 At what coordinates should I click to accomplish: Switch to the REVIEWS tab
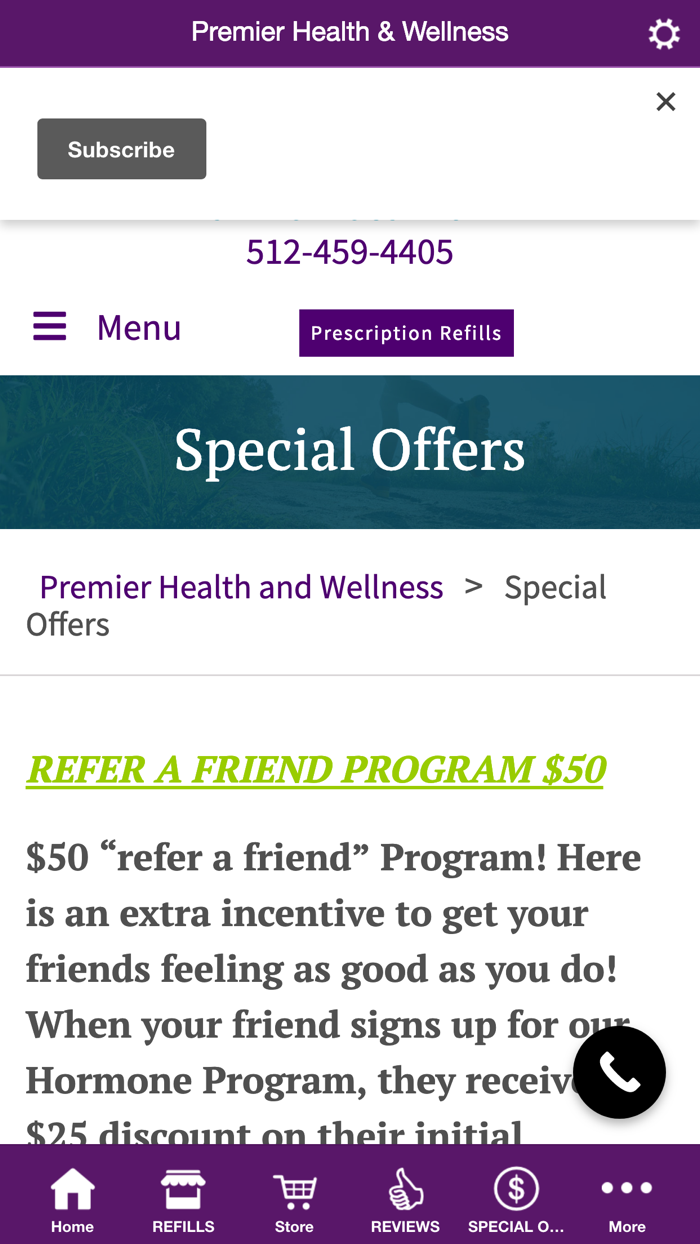[x=405, y=1196]
